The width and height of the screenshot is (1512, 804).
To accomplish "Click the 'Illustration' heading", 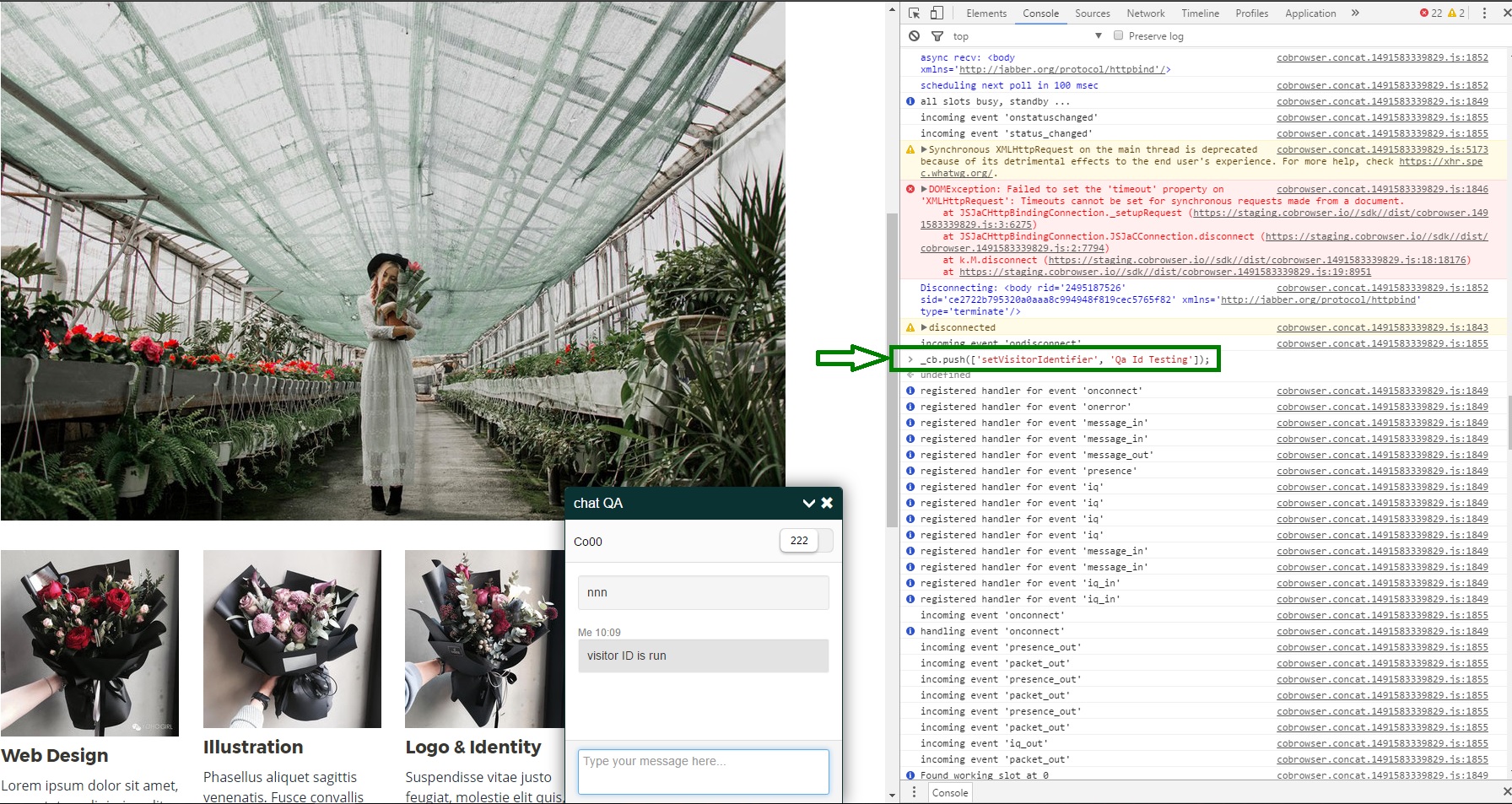I will tap(253, 747).
